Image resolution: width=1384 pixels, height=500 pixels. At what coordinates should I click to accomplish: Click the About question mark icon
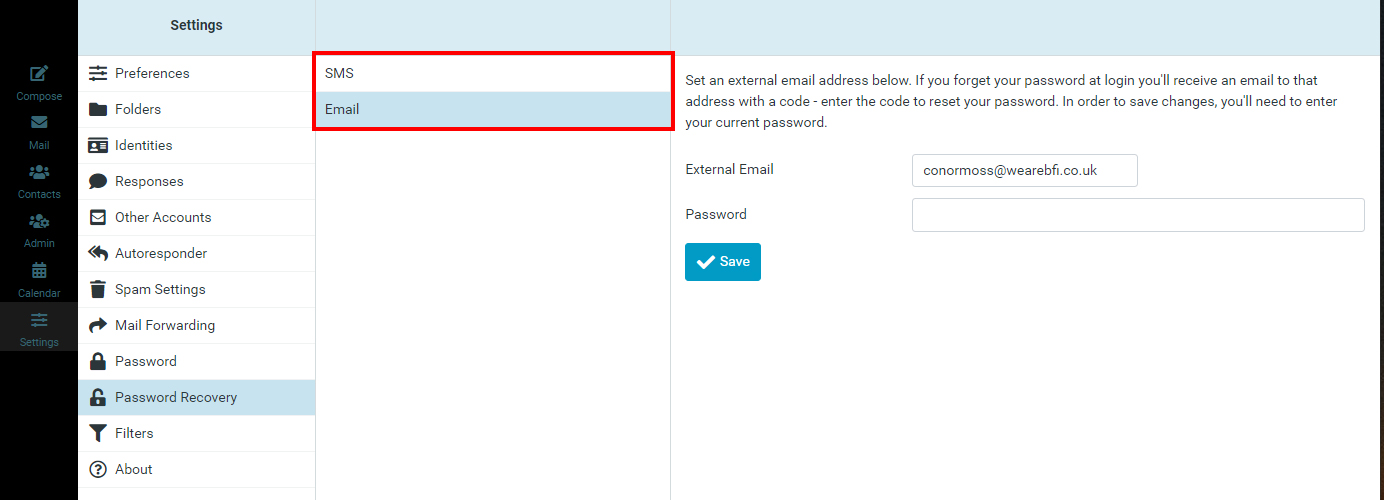click(98, 469)
